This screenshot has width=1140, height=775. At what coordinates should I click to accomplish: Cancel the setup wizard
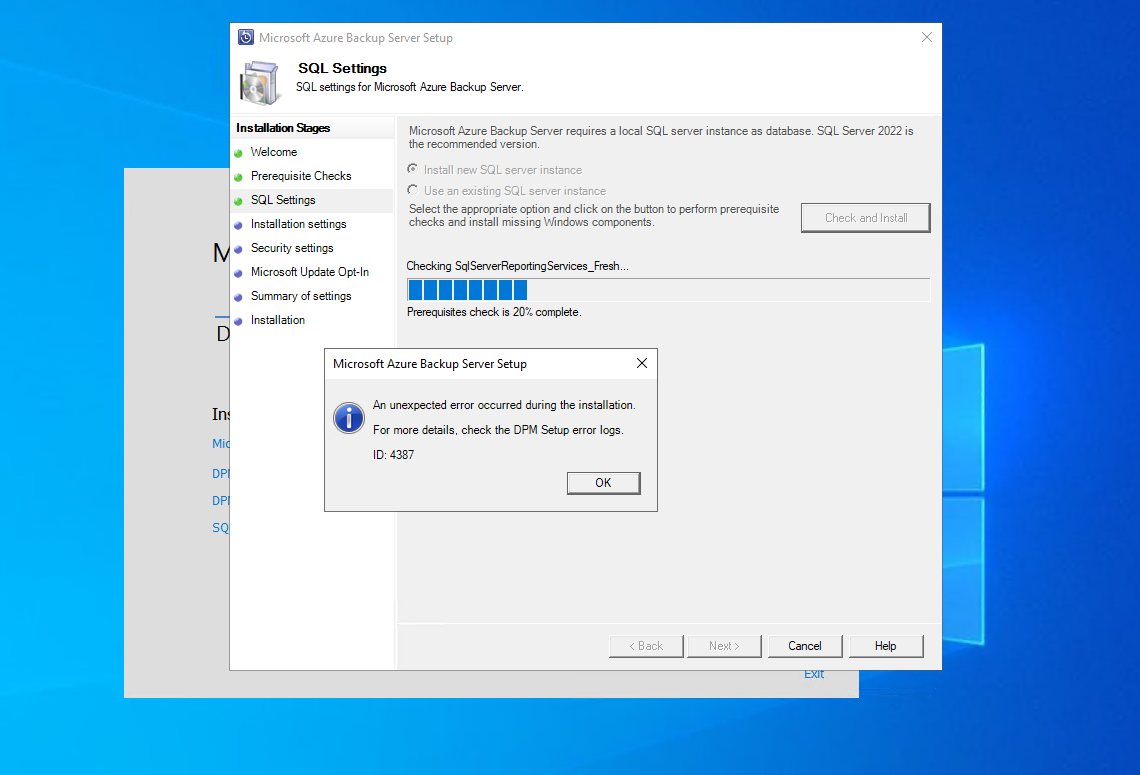click(x=805, y=646)
